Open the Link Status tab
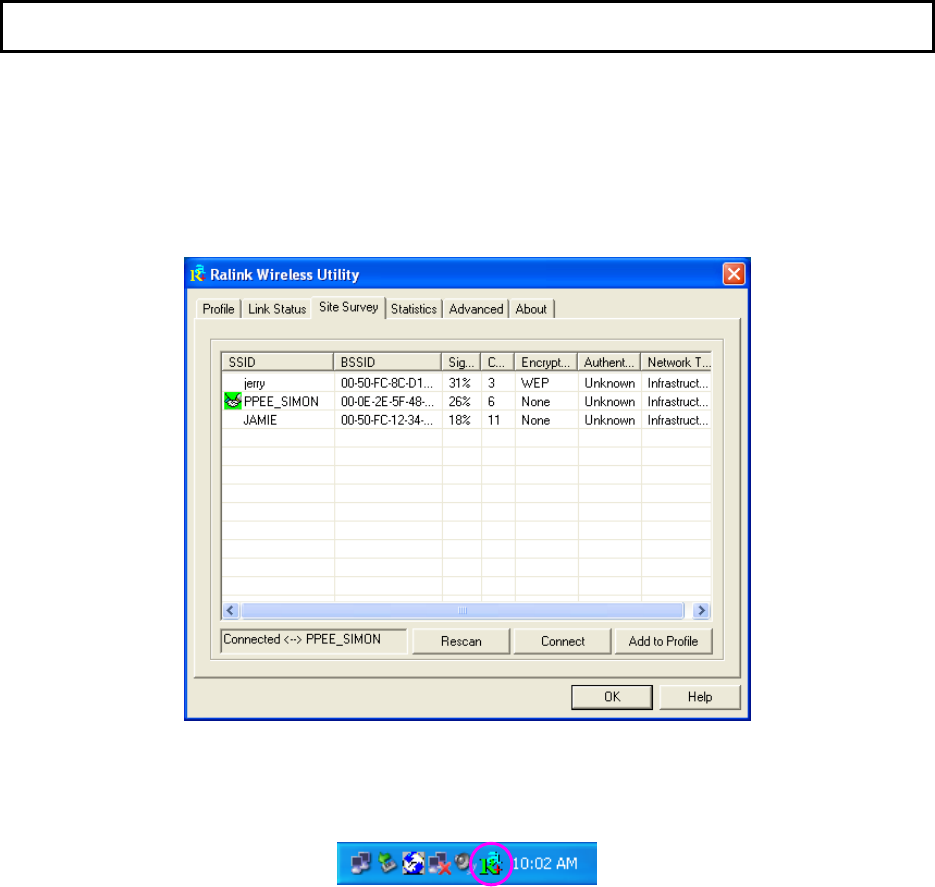 [277, 309]
